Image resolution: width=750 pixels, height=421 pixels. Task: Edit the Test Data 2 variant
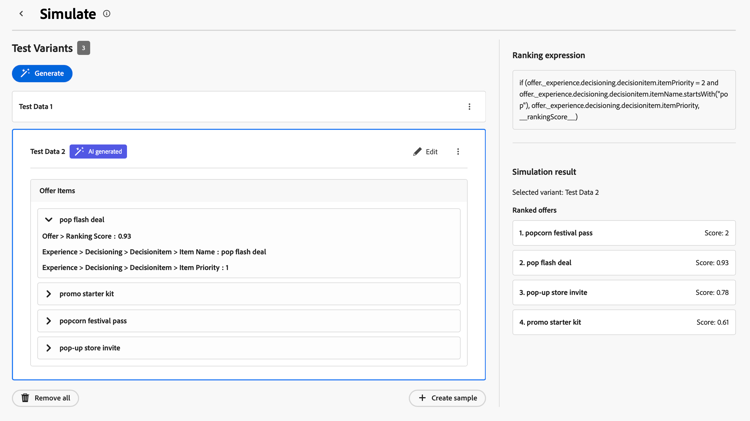[425, 152]
